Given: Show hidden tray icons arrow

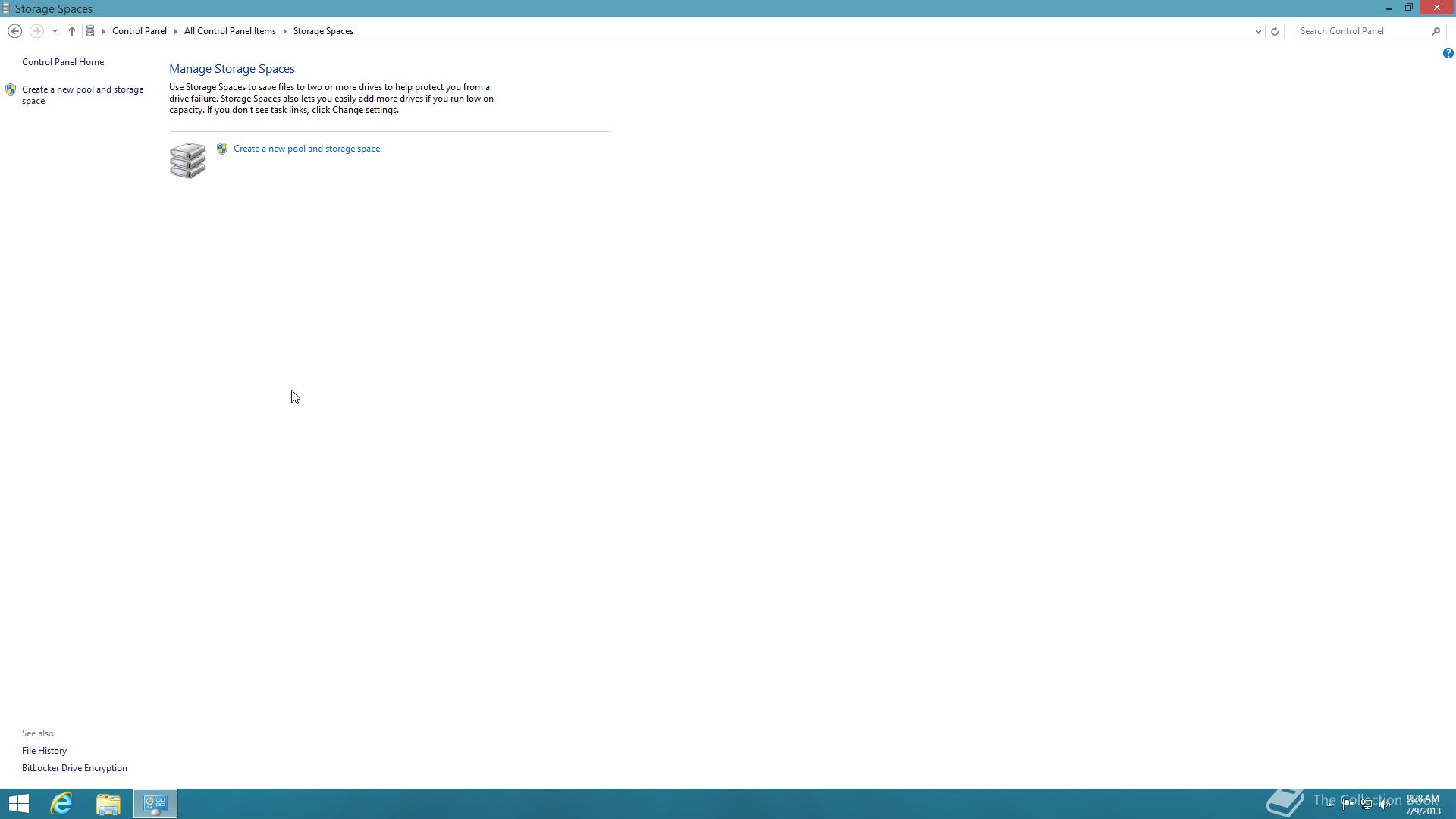Looking at the screenshot, I should pos(1329,804).
